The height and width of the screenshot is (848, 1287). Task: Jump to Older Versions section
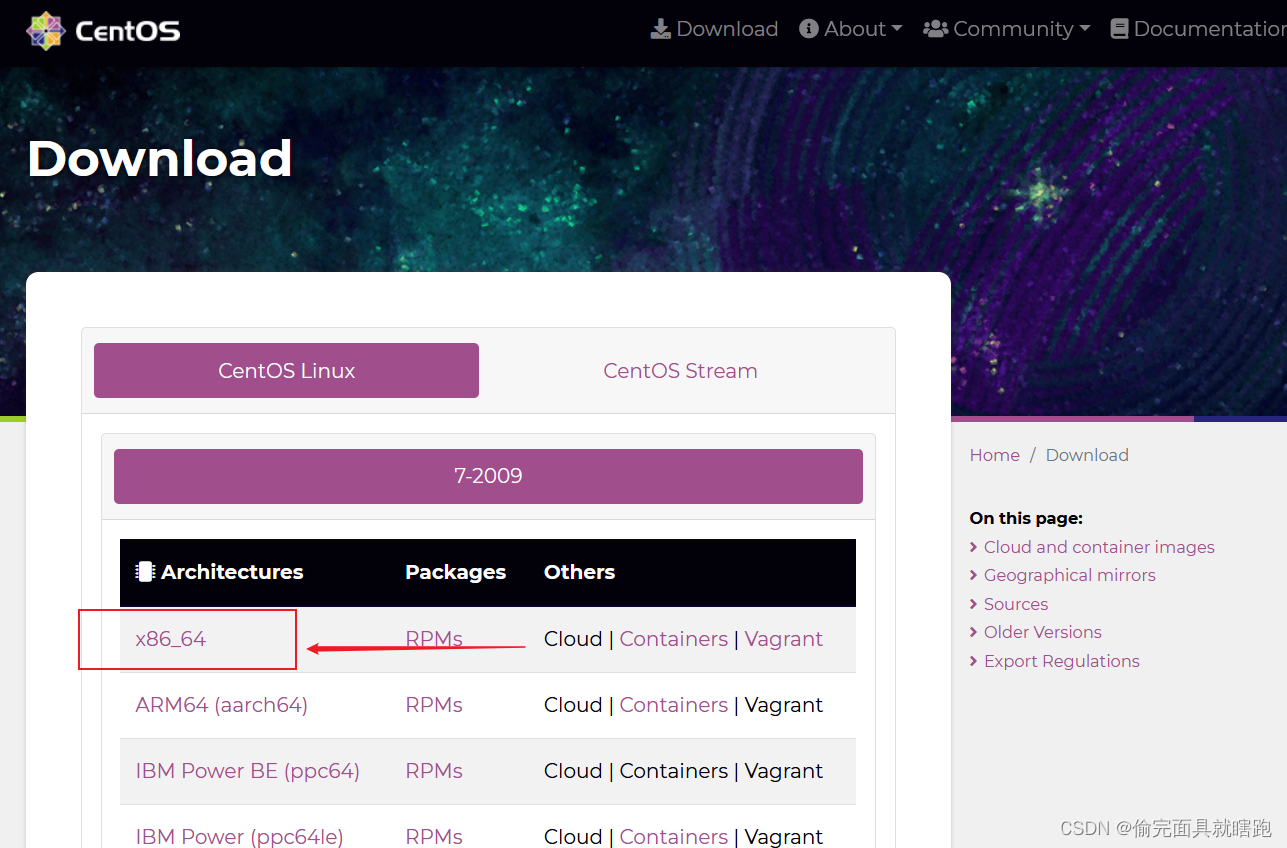pyautogui.click(x=1043, y=632)
